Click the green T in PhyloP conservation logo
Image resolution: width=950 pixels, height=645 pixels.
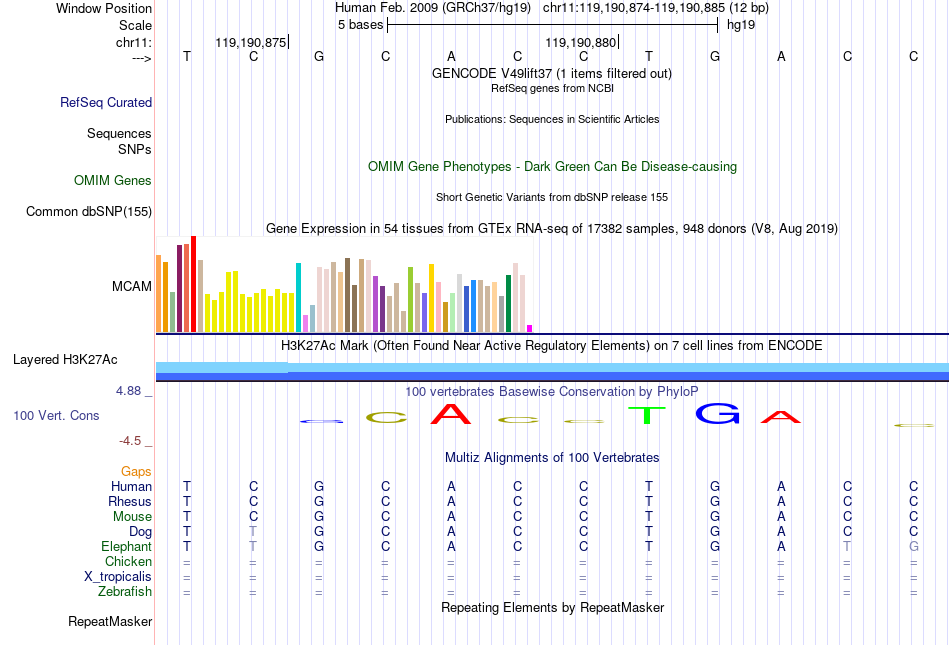(x=646, y=415)
